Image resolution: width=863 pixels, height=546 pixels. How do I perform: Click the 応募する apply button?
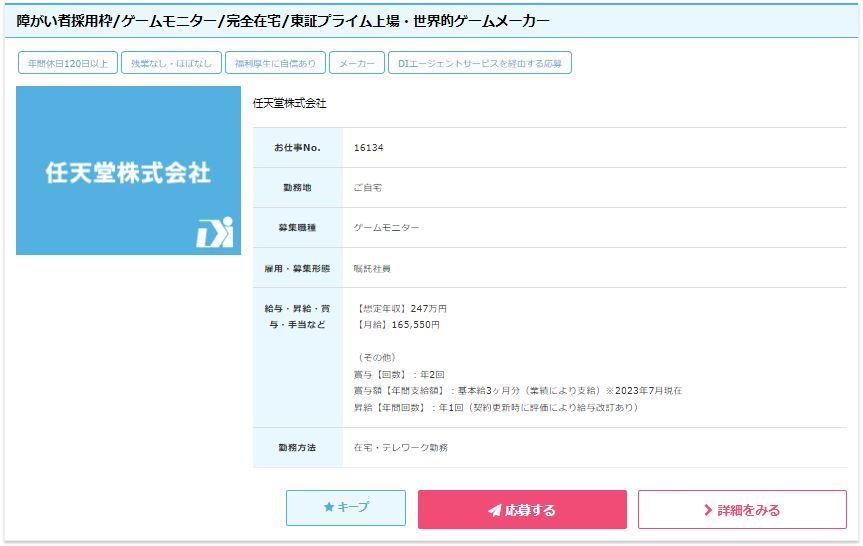tap(522, 510)
